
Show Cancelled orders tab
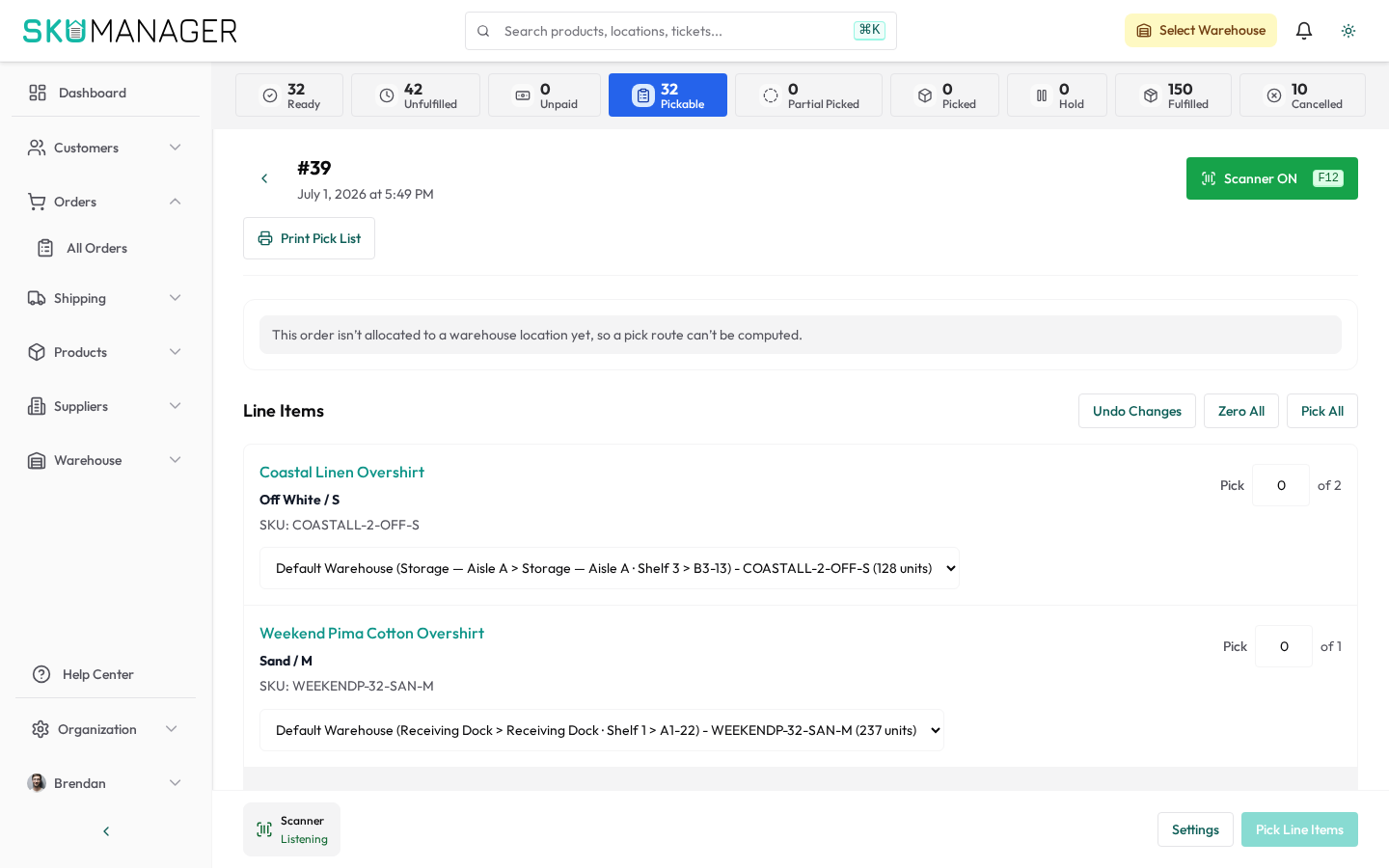(x=1302, y=95)
